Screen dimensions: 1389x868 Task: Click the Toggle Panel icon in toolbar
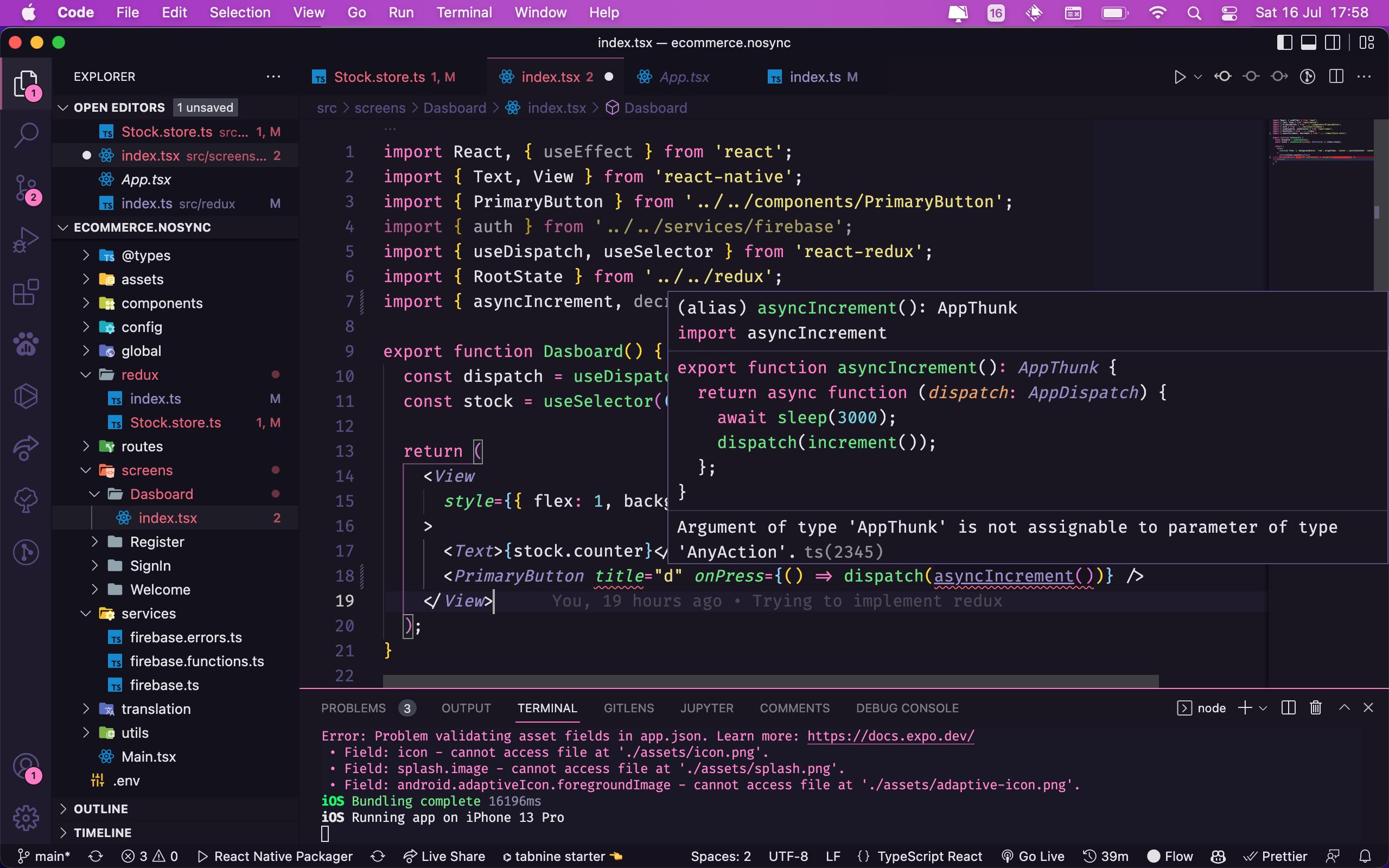pos(1309,42)
